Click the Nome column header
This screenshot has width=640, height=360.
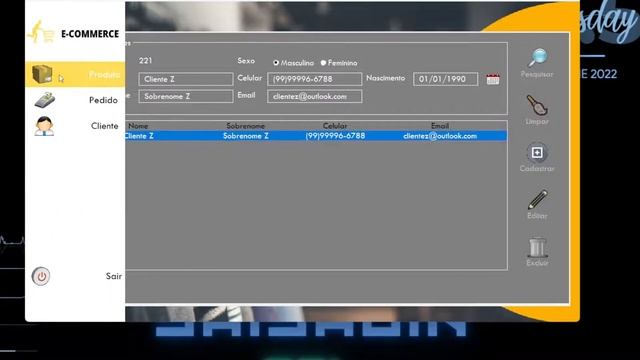click(138, 126)
